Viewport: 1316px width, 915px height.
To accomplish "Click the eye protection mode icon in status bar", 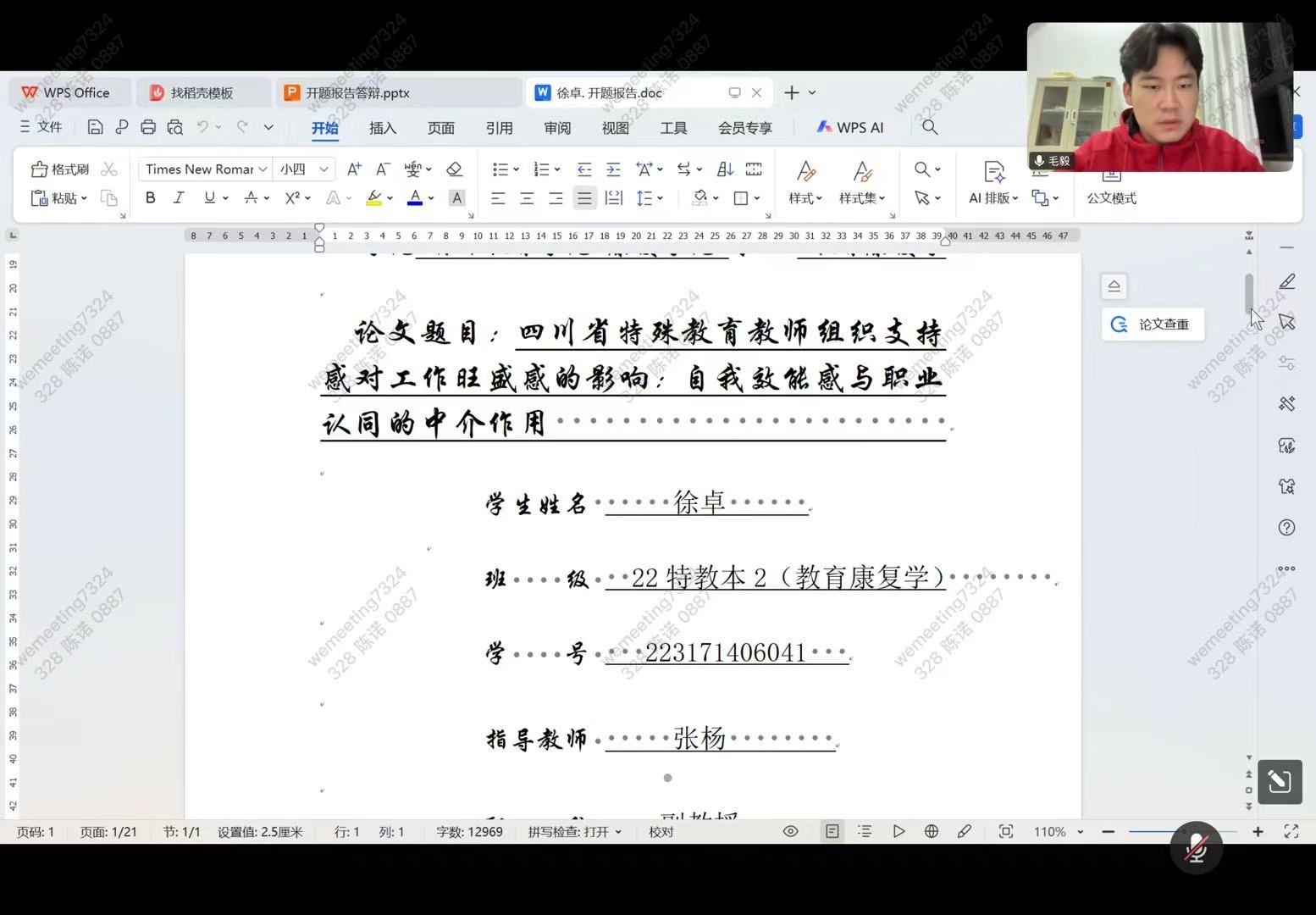I will (x=790, y=832).
